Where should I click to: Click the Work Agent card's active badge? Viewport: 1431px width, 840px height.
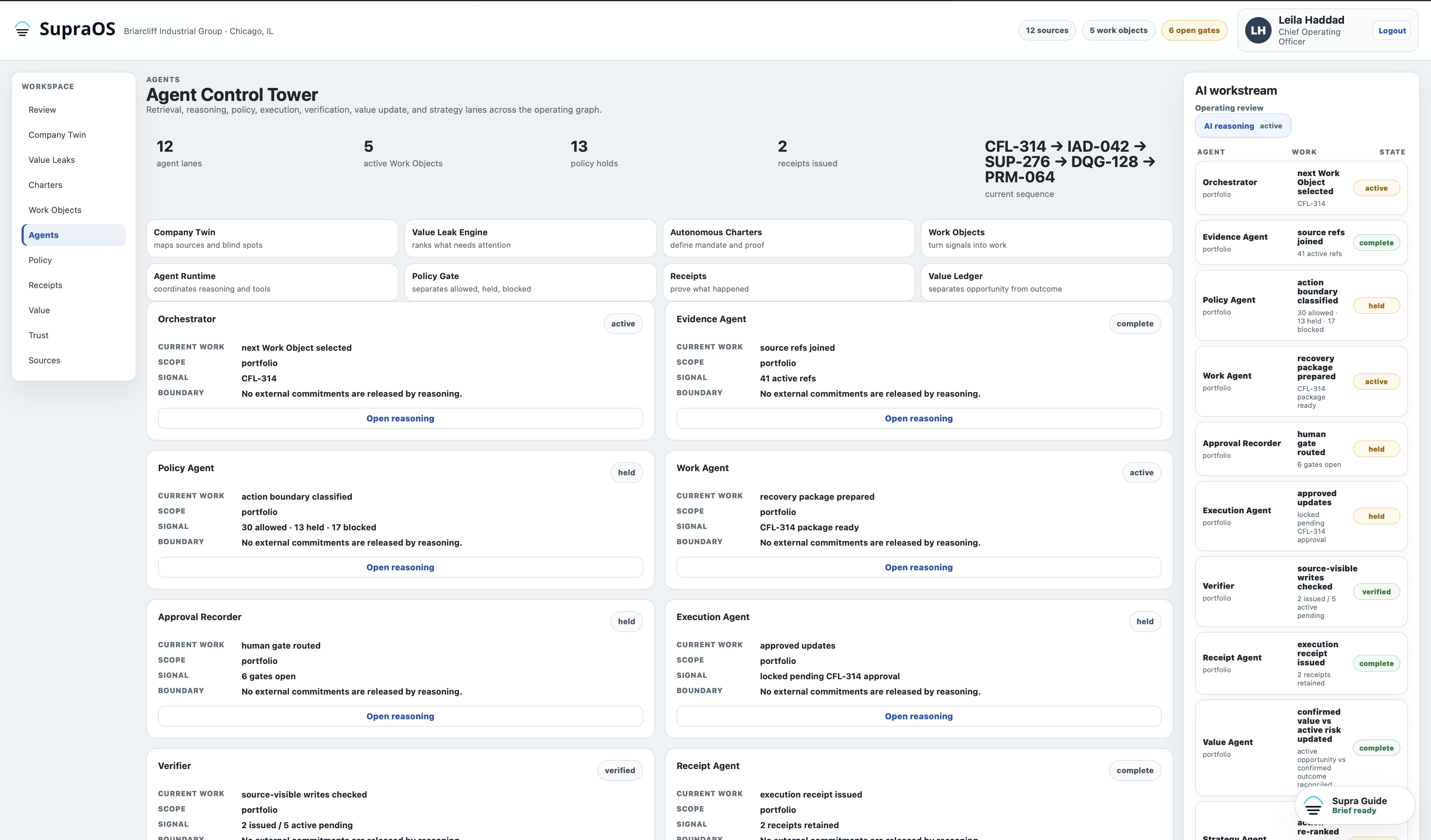pyautogui.click(x=1141, y=472)
